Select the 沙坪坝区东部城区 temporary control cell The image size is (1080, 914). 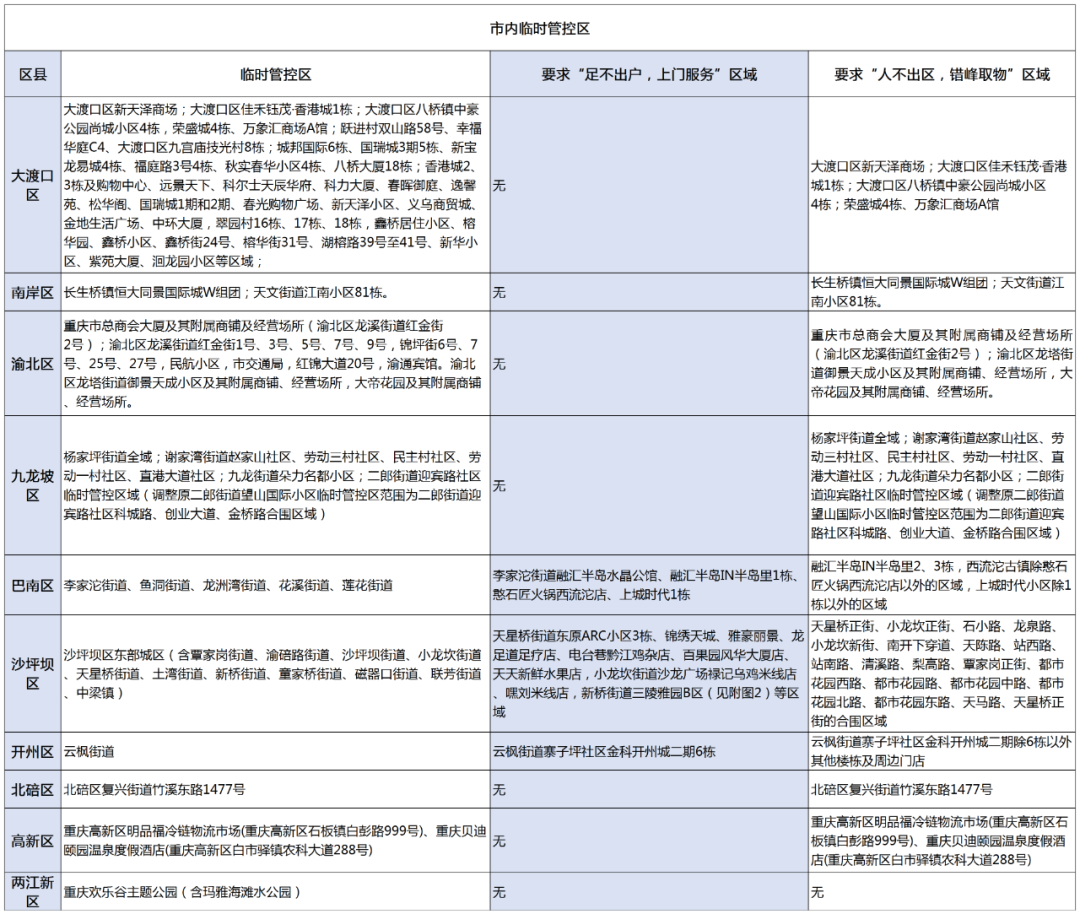275,673
